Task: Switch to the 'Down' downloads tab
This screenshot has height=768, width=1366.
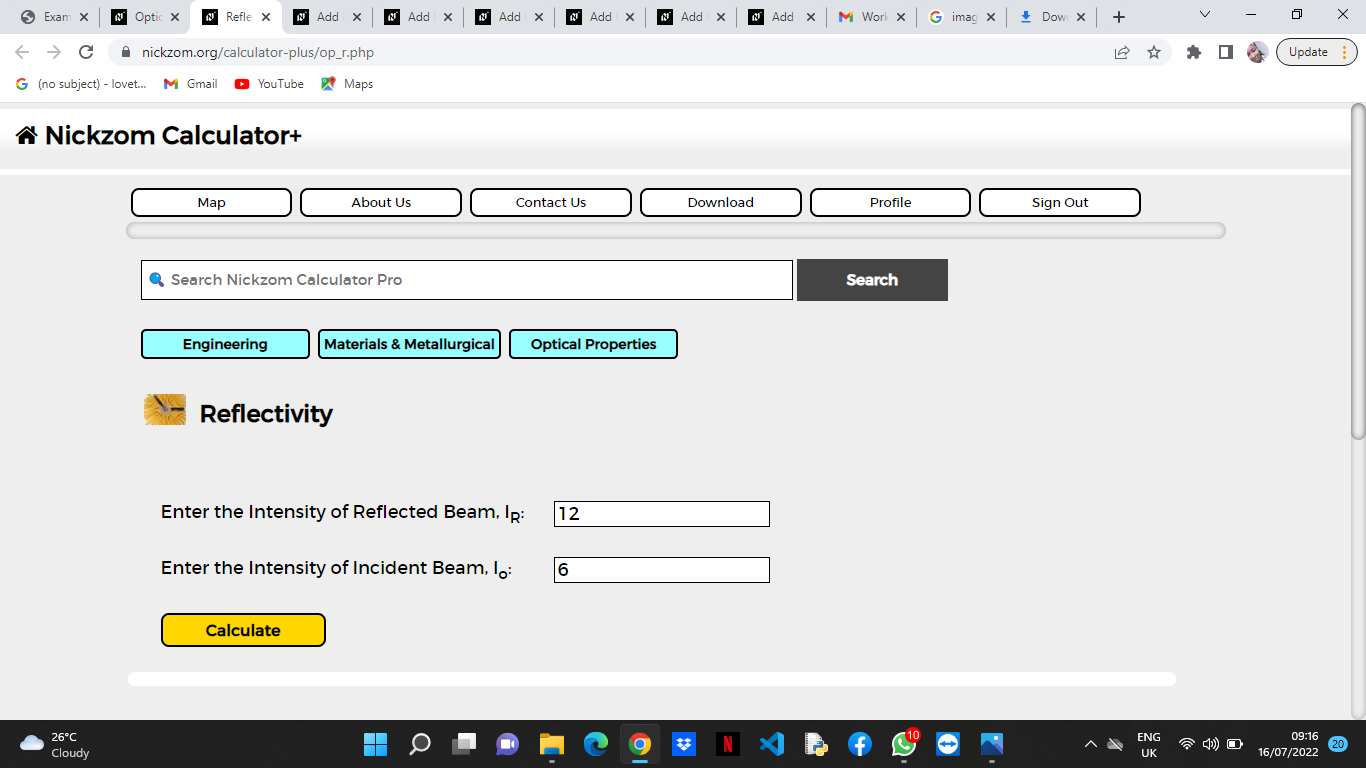Action: [x=1053, y=17]
